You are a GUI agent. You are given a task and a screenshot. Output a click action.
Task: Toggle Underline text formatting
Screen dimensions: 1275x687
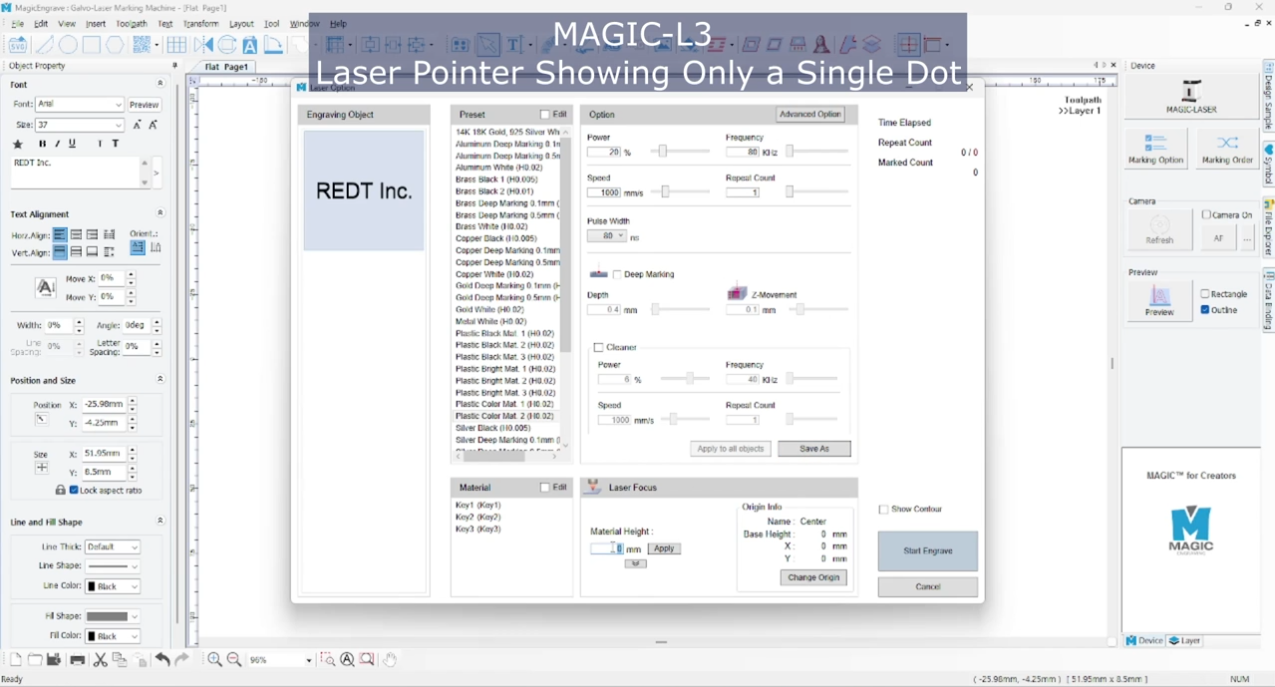coord(72,144)
